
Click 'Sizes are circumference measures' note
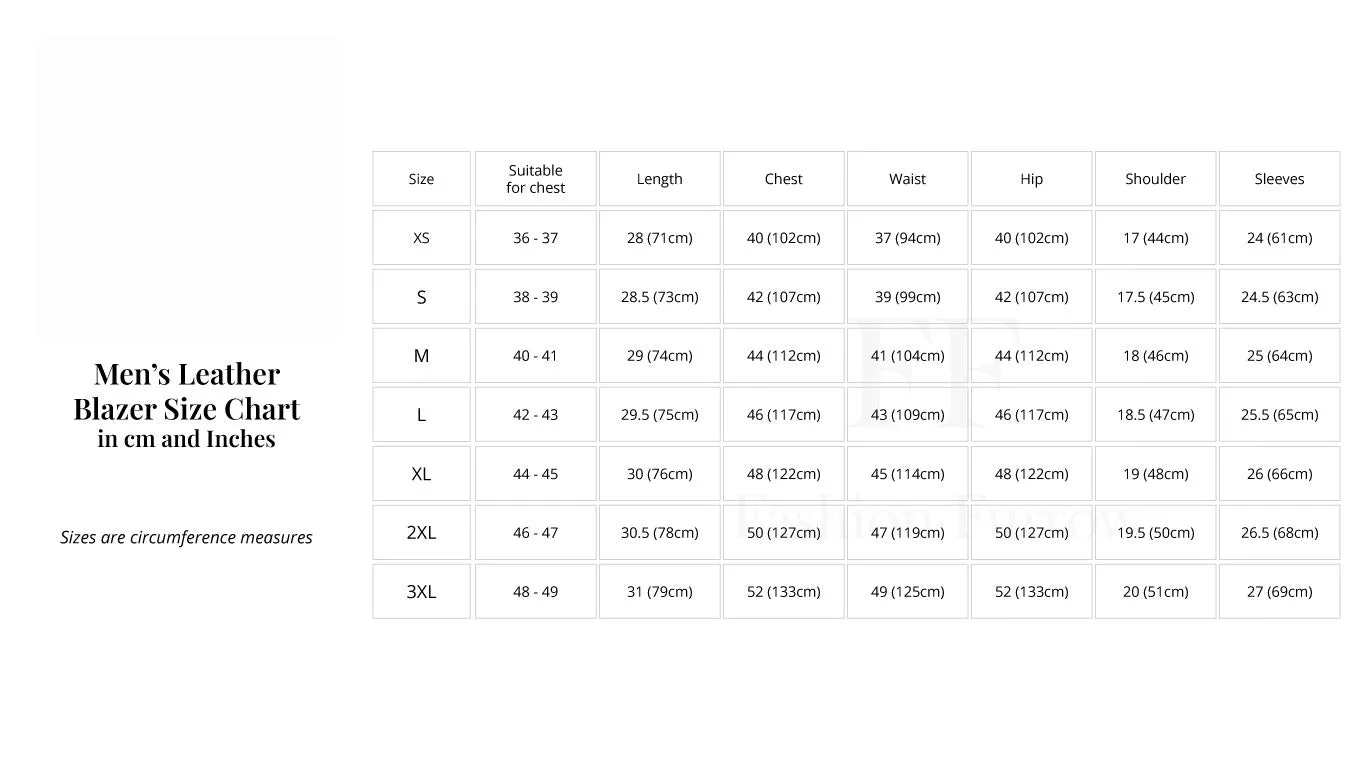[x=186, y=538]
